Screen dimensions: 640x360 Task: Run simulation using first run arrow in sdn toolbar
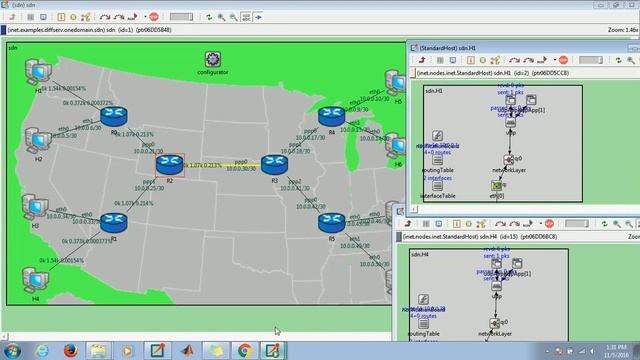tap(105, 17)
